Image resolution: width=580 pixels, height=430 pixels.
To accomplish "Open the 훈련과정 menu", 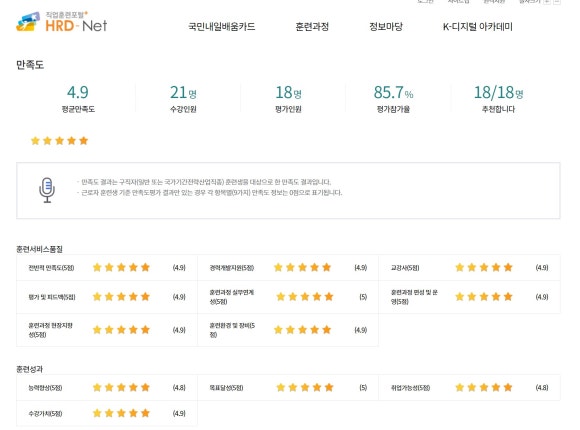I will 312,27.
